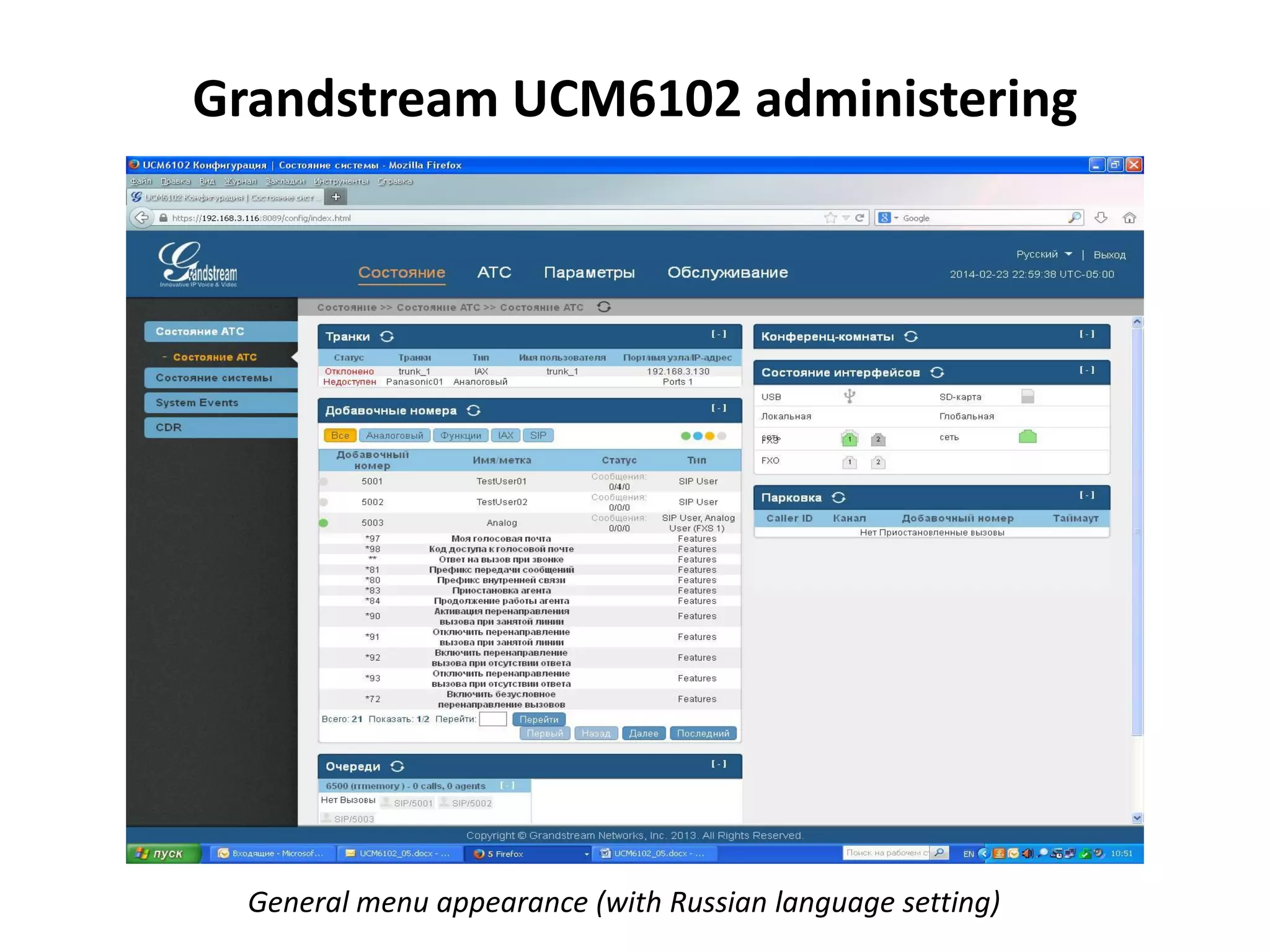The width and height of the screenshot is (1270, 952).
Task: Refresh the Парковка panel
Action: pos(839,498)
